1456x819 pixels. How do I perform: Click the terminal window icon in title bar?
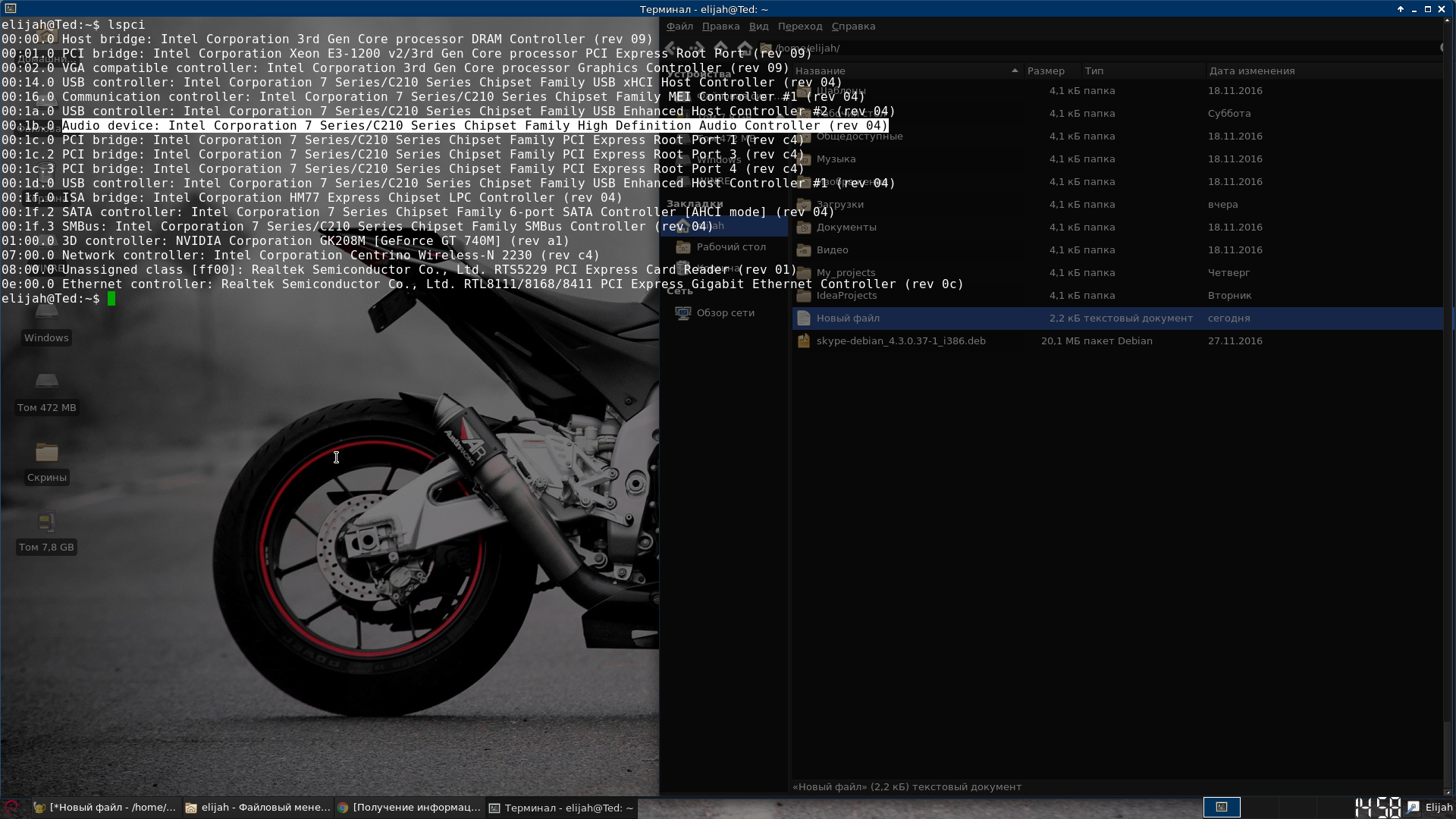tap(10, 8)
